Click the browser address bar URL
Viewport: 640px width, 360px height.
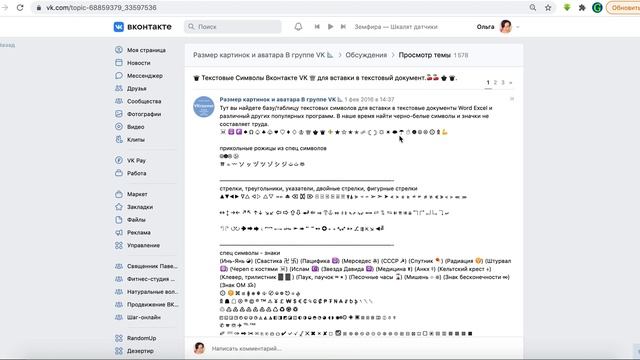[x=101, y=8]
